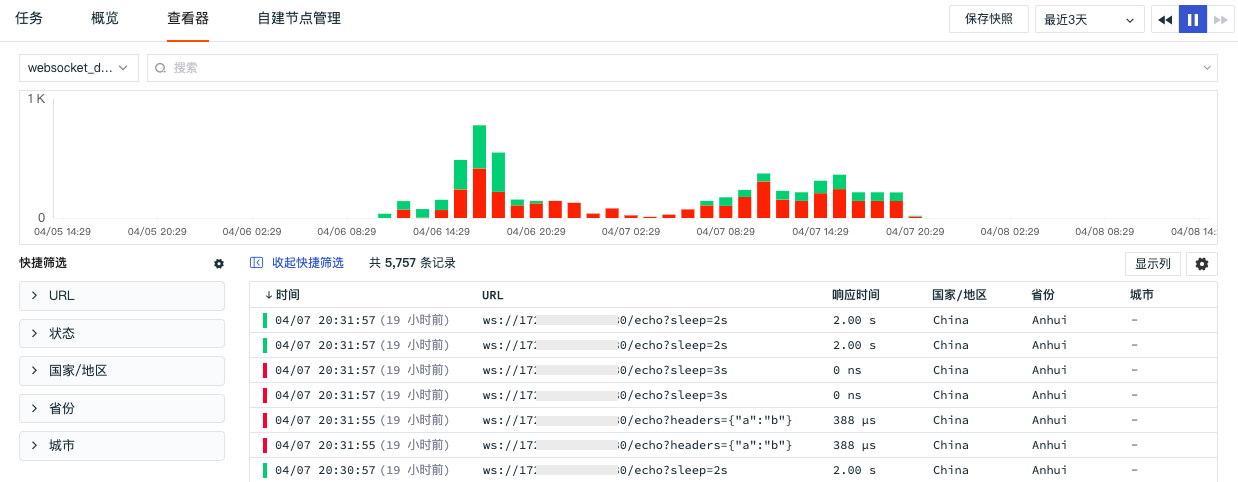
Task: Open quick filter settings gear
Action: click(219, 263)
